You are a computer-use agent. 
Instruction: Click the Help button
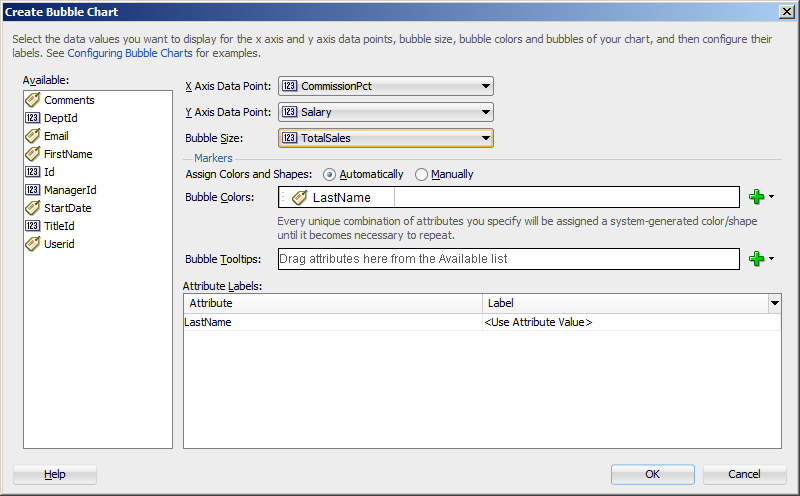(x=55, y=474)
